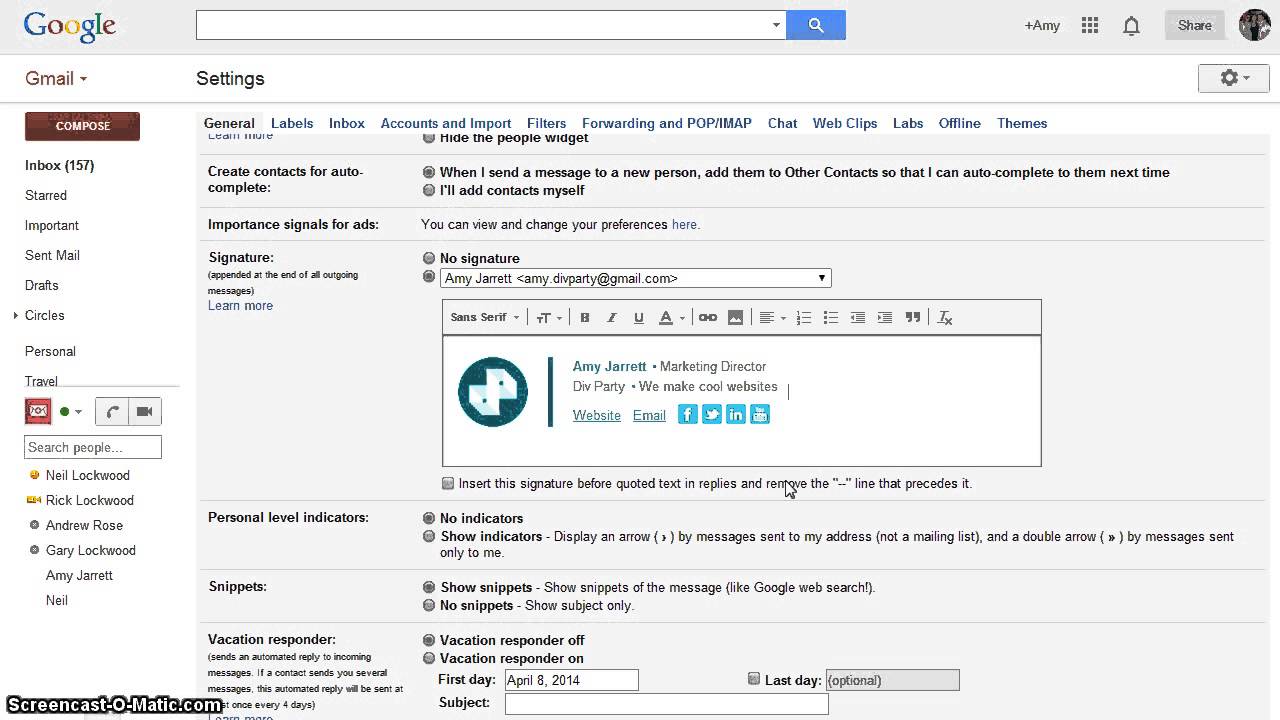Click the Div Party logo in signature

(x=493, y=392)
